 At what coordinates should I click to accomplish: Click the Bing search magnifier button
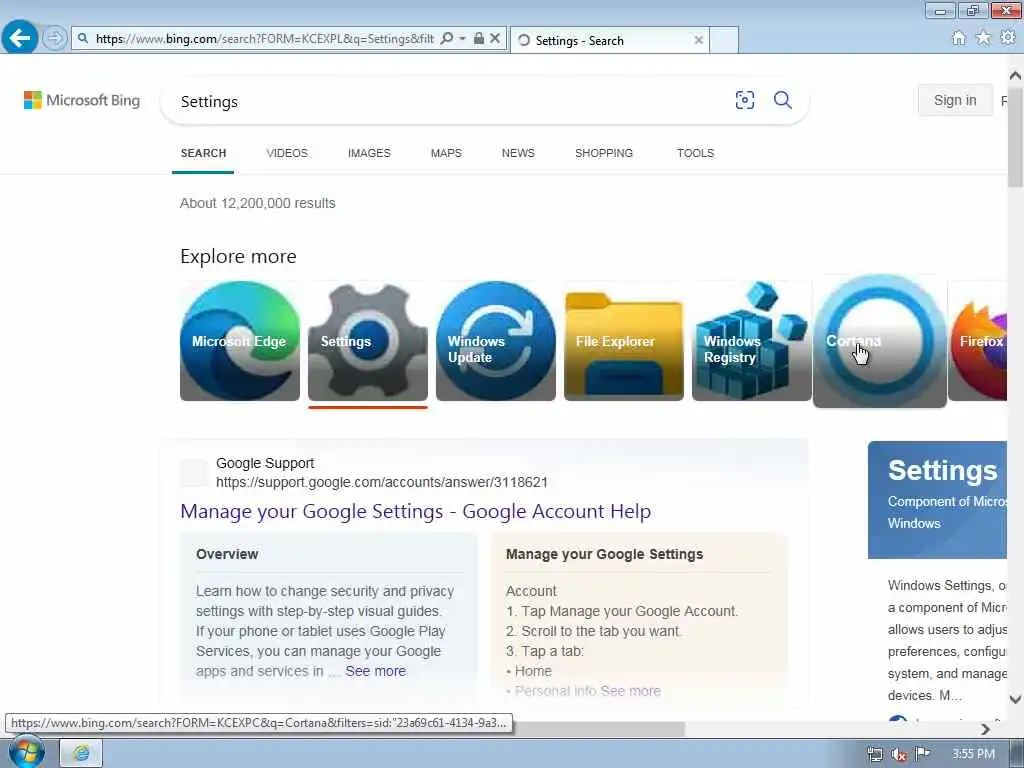pos(782,100)
